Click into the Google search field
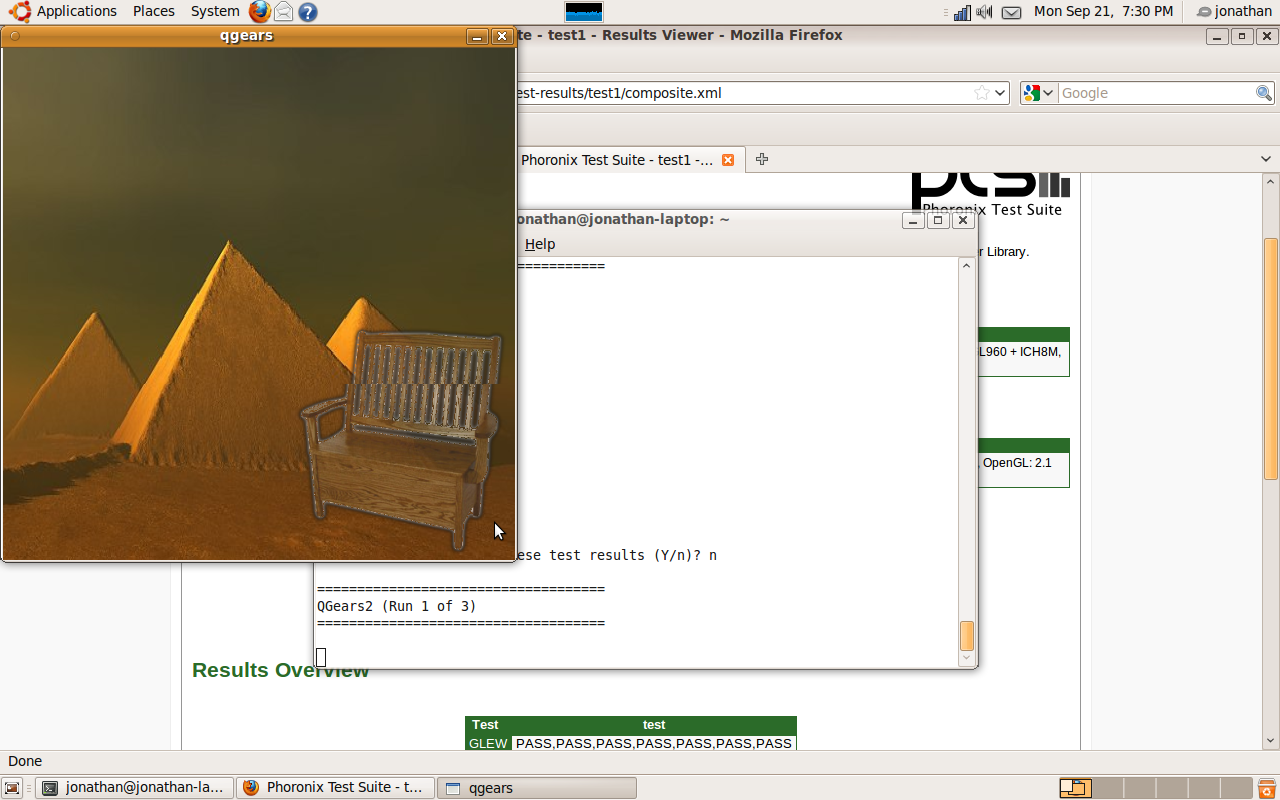The height and width of the screenshot is (800, 1280). [x=1155, y=93]
